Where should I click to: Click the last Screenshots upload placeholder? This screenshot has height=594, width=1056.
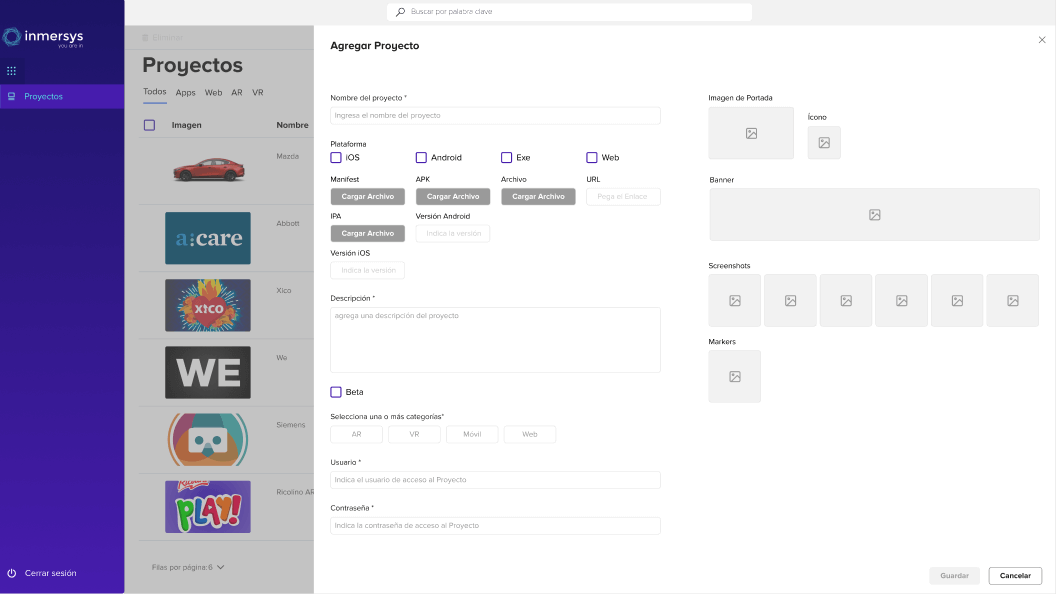coord(1012,300)
